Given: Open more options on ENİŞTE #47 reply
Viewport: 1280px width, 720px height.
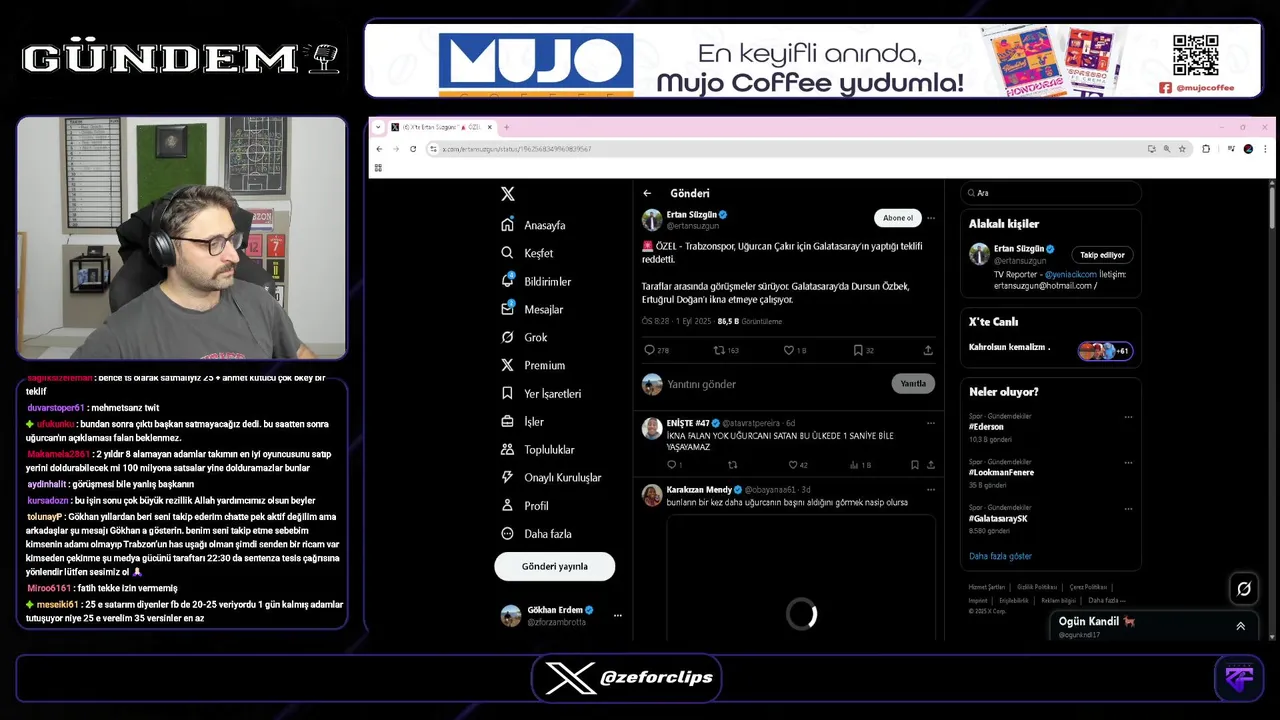Looking at the screenshot, I should click(931, 422).
